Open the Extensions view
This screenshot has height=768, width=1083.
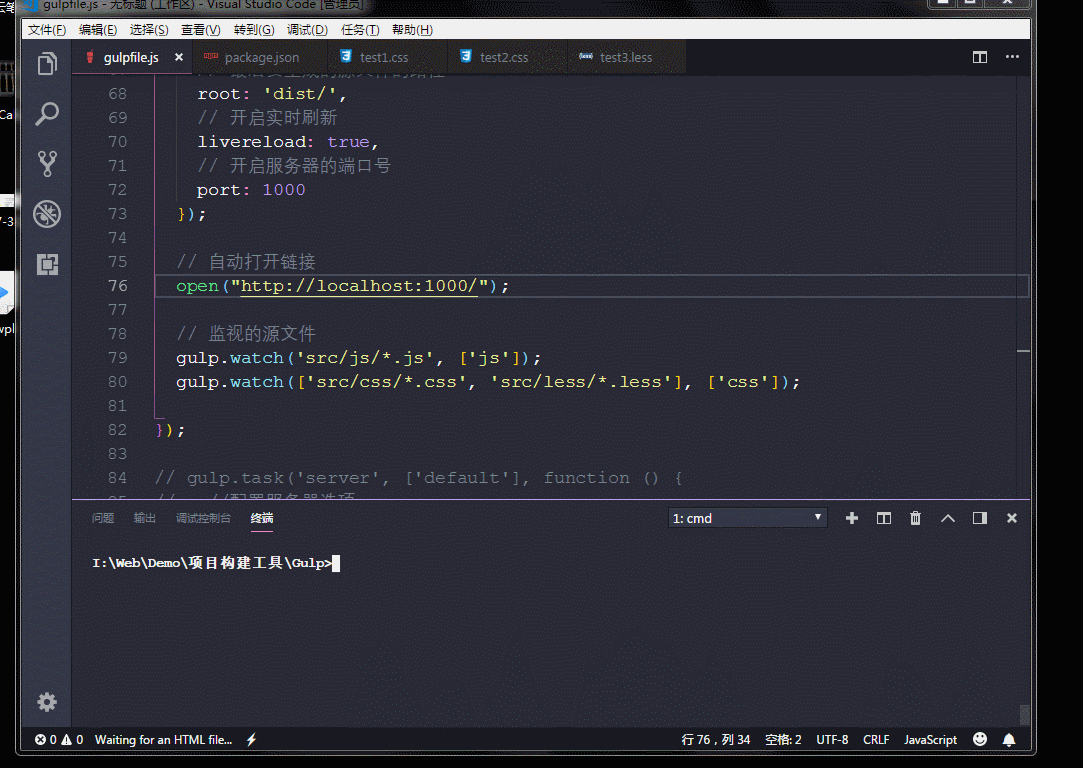[x=47, y=264]
